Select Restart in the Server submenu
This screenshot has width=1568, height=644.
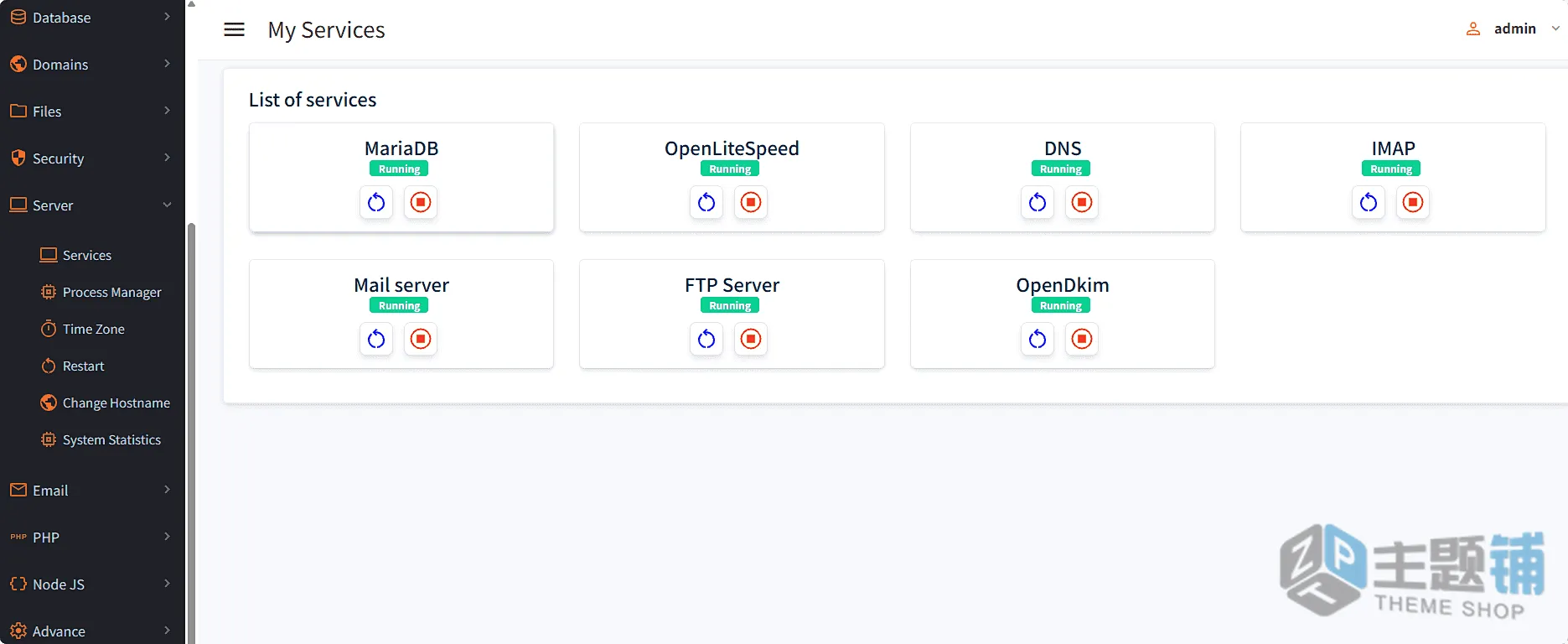[83, 366]
